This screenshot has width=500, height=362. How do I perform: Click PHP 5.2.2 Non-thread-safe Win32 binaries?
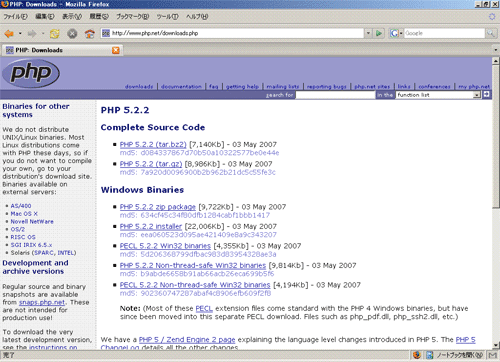point(193,266)
